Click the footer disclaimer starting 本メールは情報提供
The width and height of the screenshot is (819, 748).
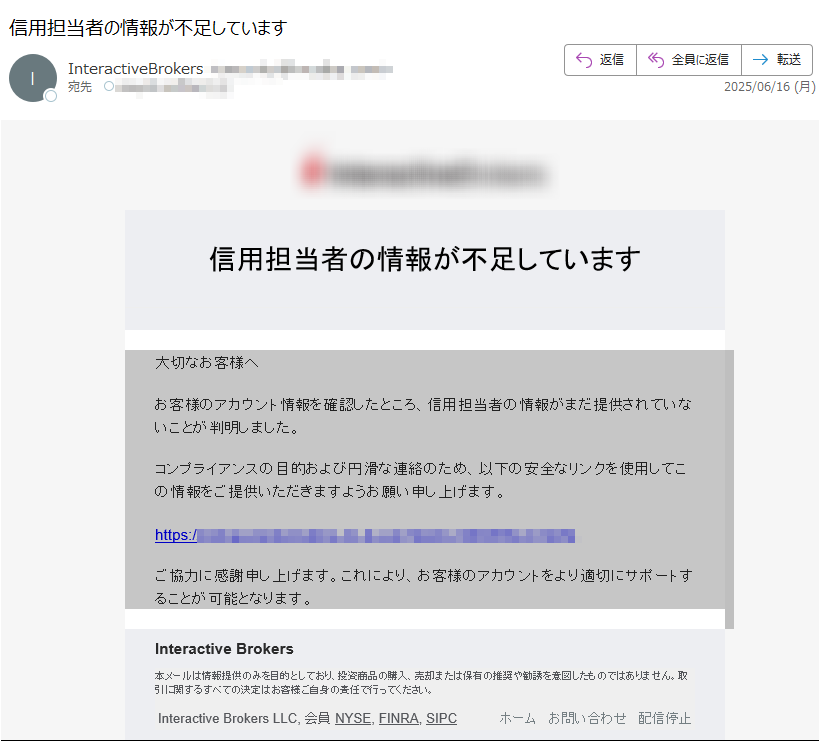coord(421,682)
